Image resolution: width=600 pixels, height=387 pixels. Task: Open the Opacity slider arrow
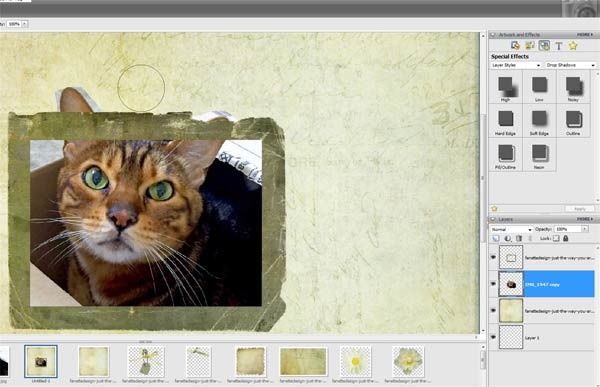coord(585,229)
